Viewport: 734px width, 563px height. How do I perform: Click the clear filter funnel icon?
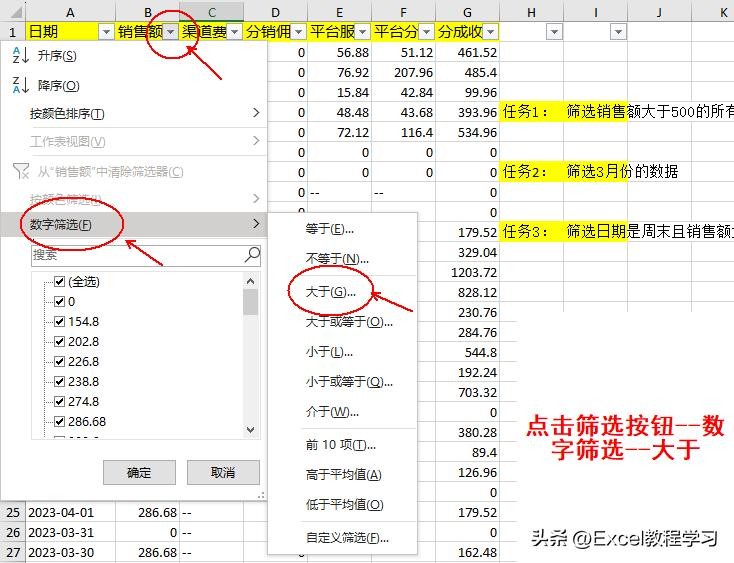click(x=19, y=171)
